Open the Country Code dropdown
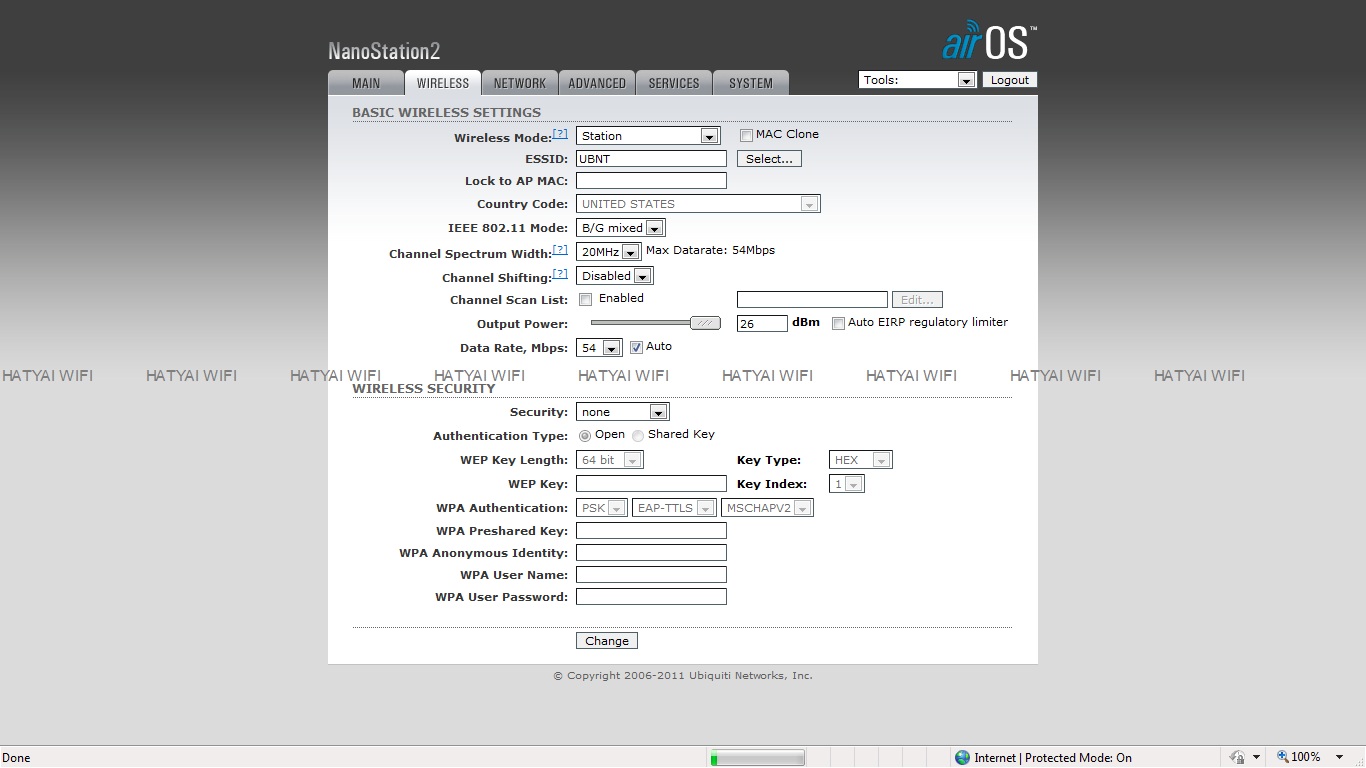The width and height of the screenshot is (1366, 768). pos(698,204)
